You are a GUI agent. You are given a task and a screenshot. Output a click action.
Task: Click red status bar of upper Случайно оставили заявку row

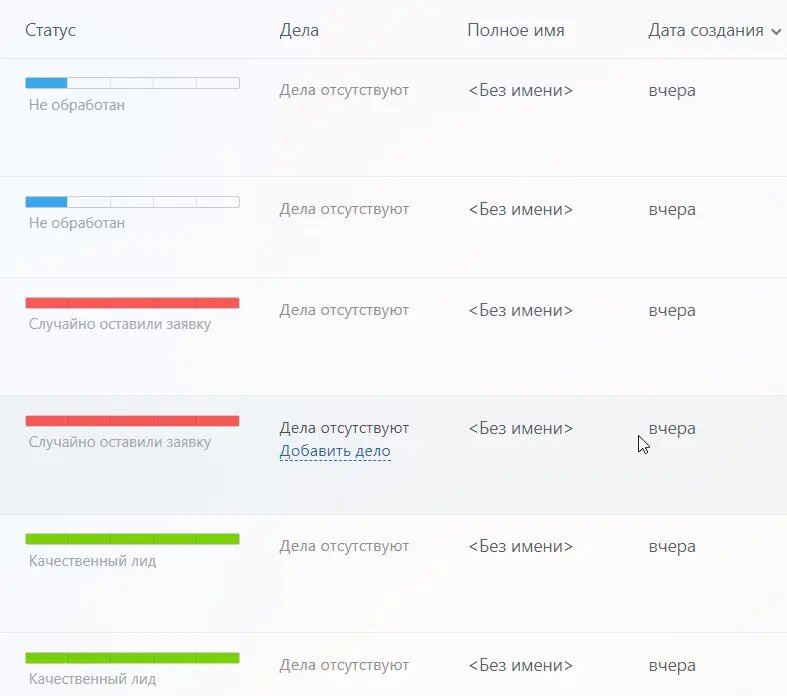(x=133, y=303)
